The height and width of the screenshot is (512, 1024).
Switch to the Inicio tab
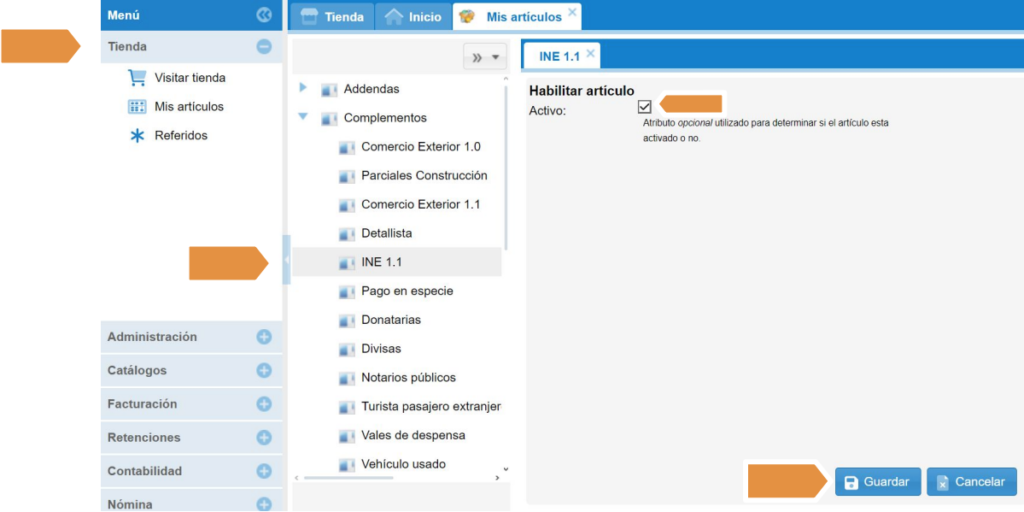(x=413, y=17)
